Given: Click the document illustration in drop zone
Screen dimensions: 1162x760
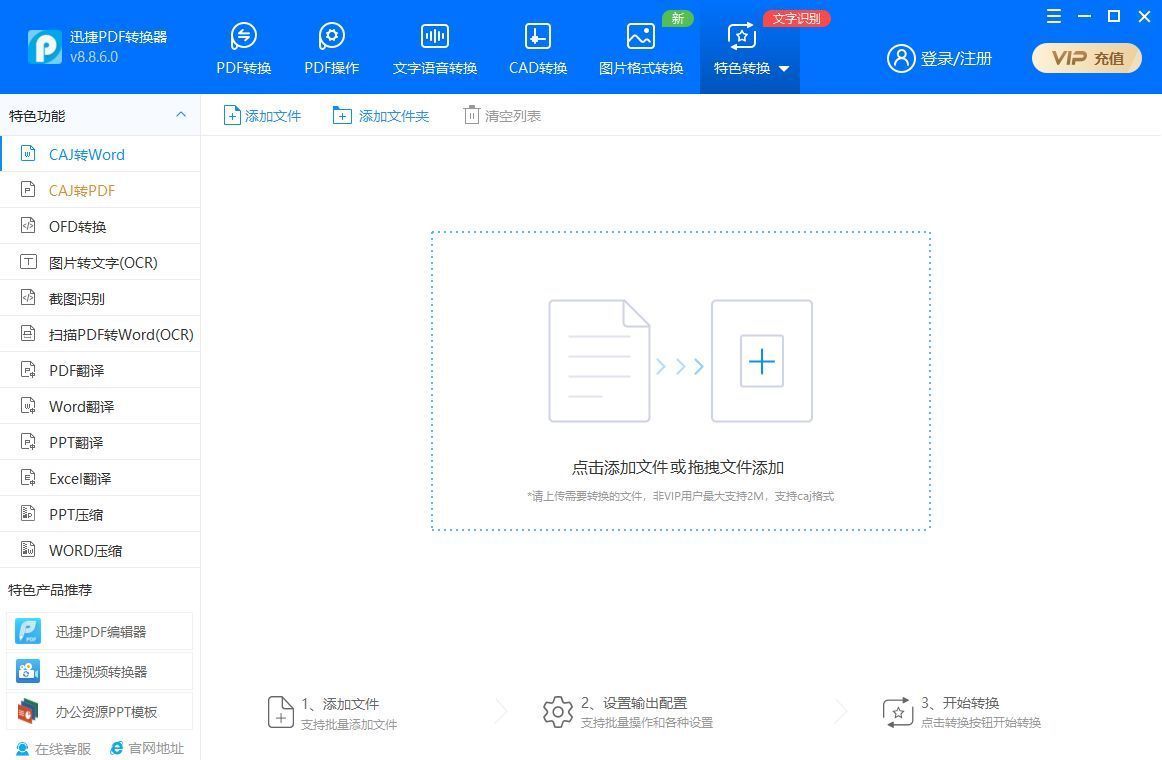Looking at the screenshot, I should 600,361.
